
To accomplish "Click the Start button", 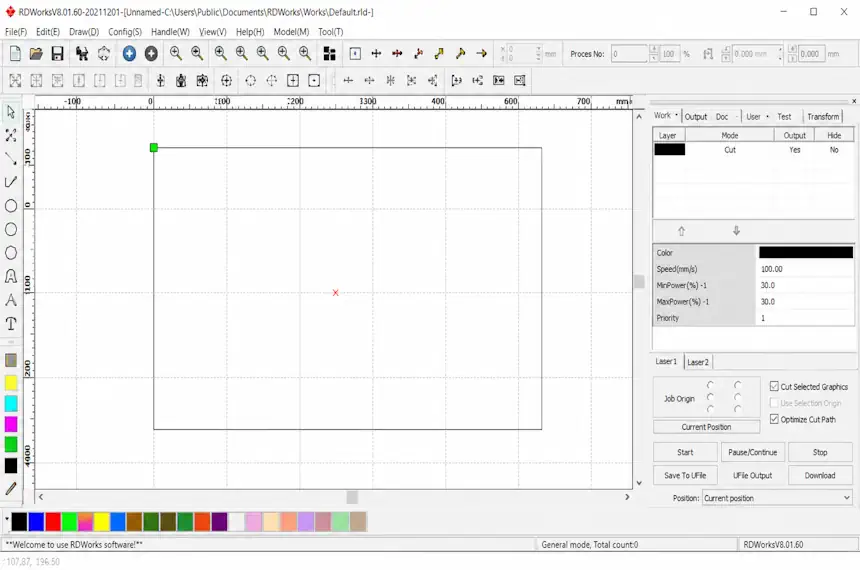I will click(685, 452).
